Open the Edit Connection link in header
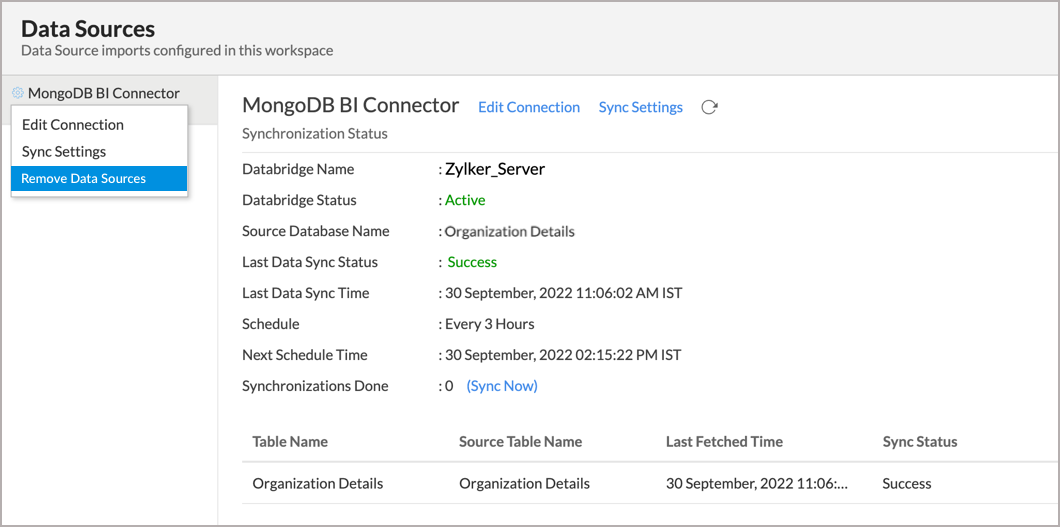The width and height of the screenshot is (1060, 527). pos(529,107)
